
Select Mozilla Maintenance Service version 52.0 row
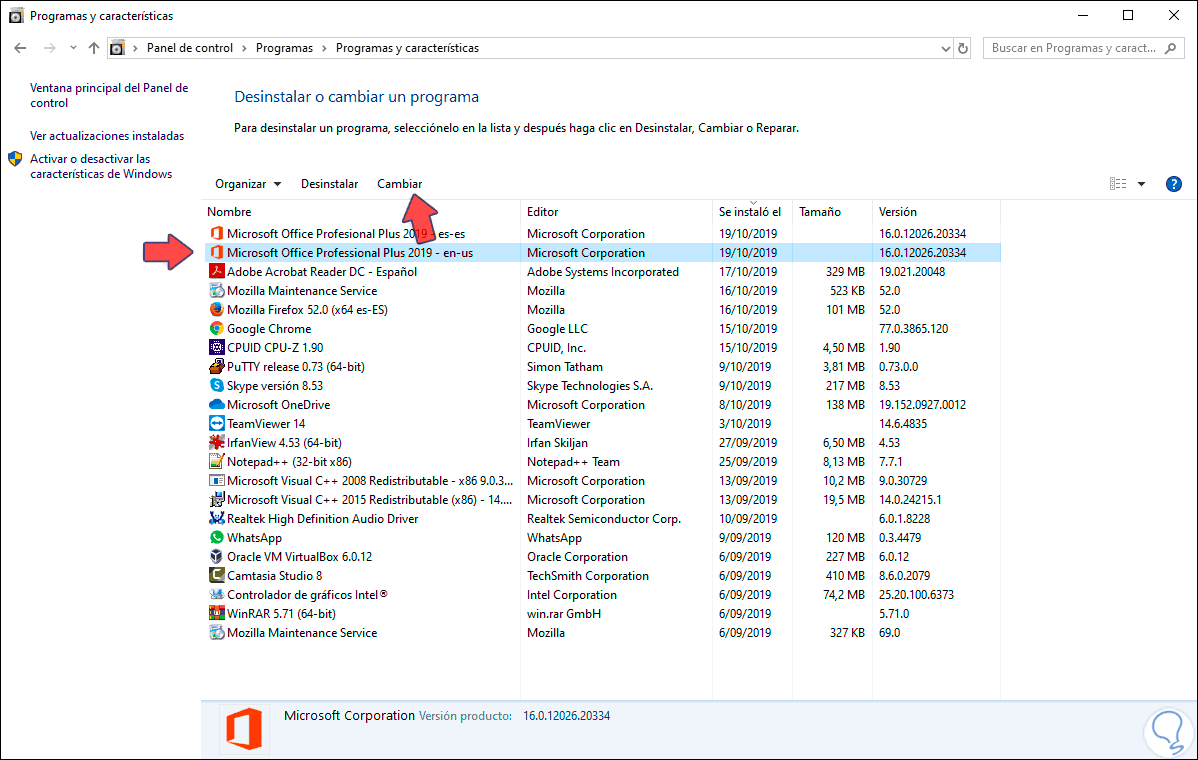[603, 290]
